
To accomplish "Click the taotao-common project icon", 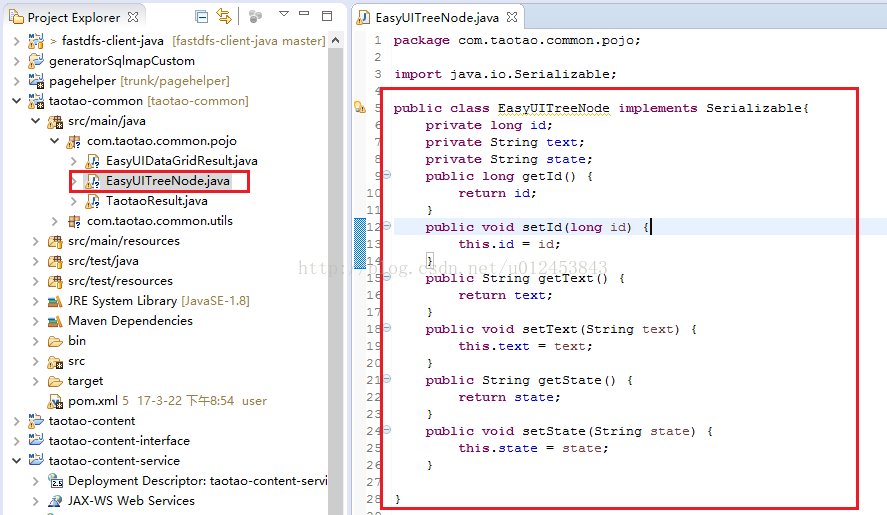I will (36, 101).
